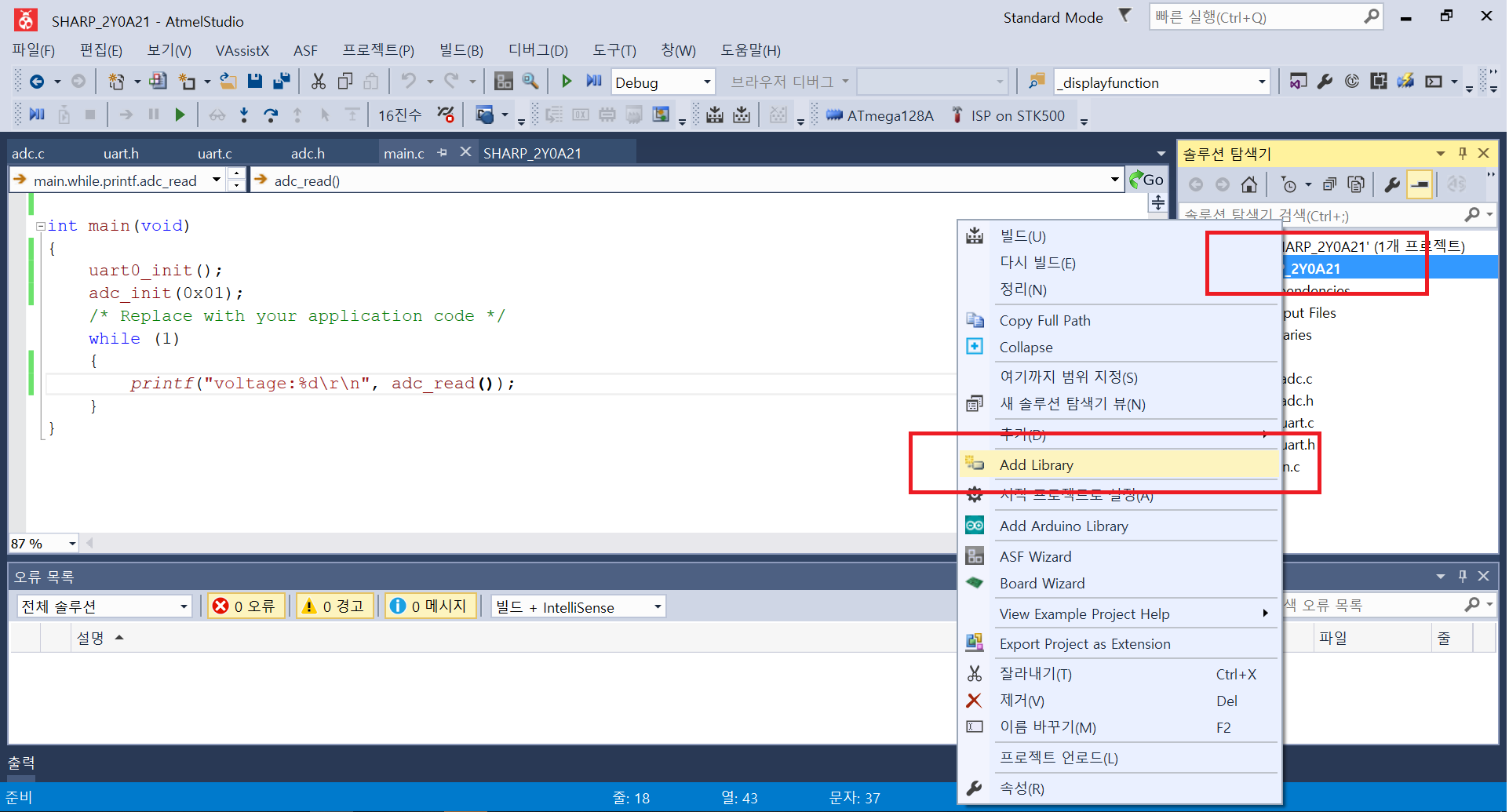Select Add Library in context menu
Image resolution: width=1509 pixels, height=812 pixels.
click(1120, 464)
